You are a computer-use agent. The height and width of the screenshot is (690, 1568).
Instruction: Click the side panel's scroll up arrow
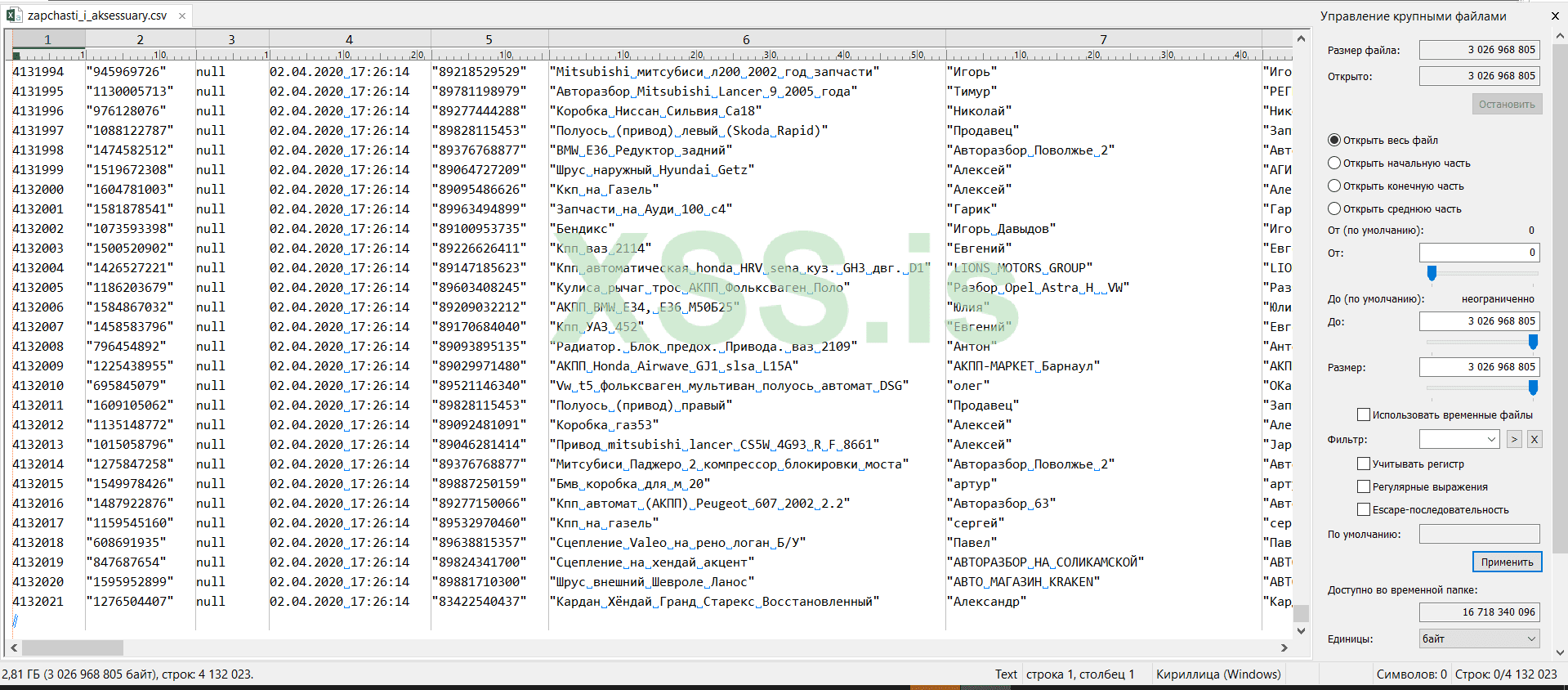[x=1561, y=36]
